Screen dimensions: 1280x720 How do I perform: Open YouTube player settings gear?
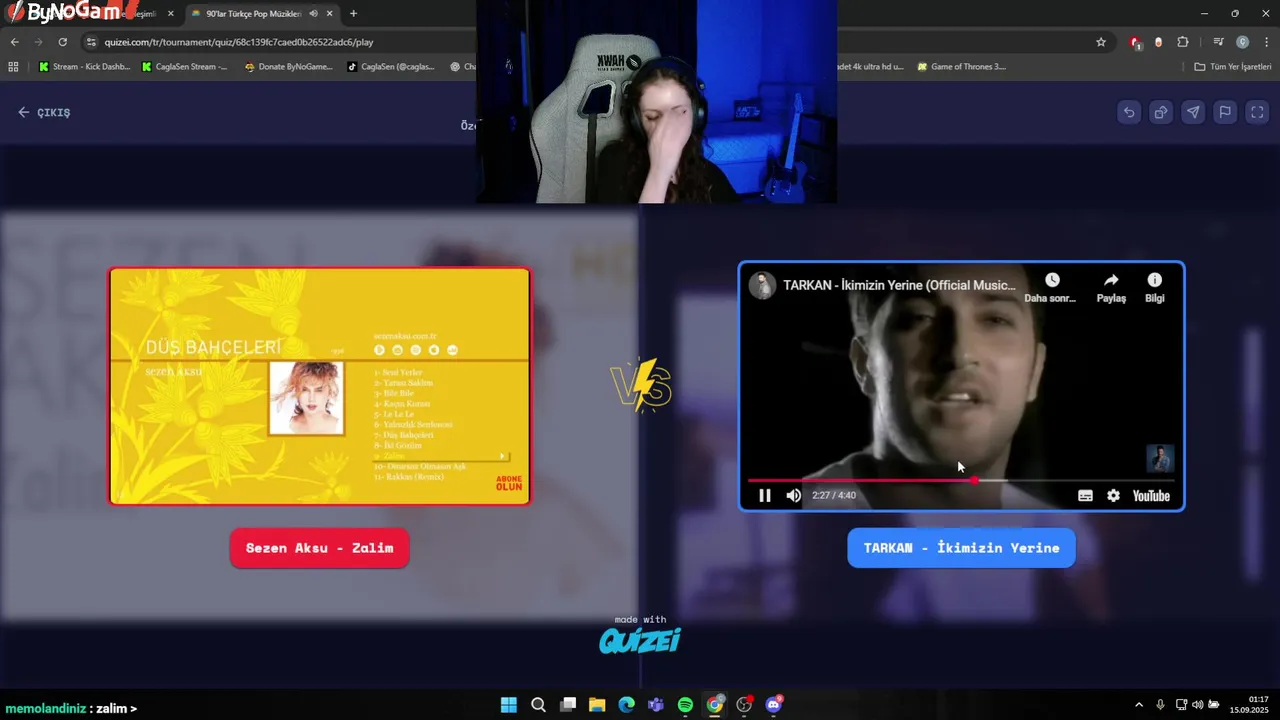coord(1113,495)
